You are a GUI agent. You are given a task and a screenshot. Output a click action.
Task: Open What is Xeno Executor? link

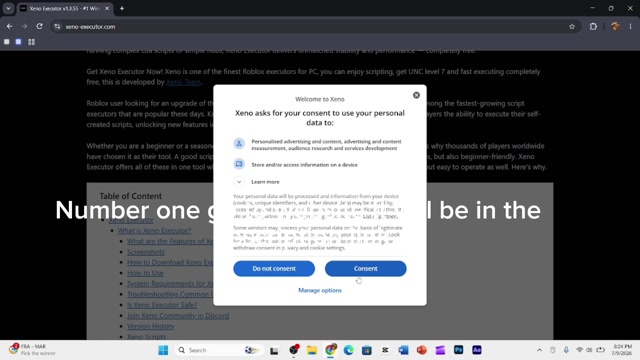tap(154, 231)
